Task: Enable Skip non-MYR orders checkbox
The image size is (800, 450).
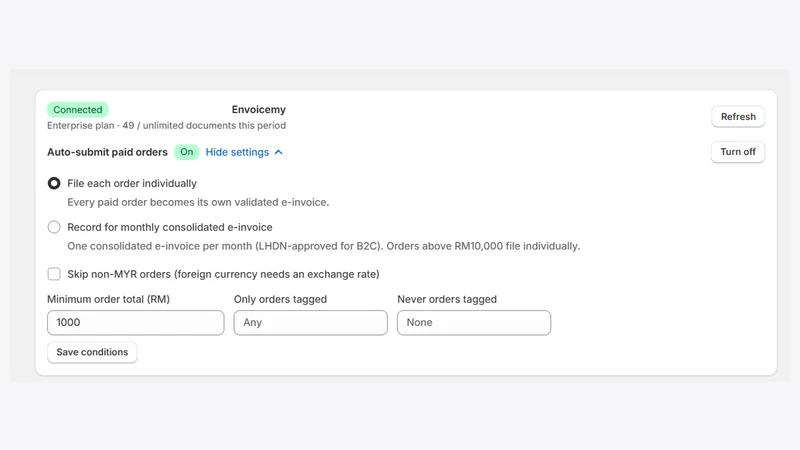Action: click(x=54, y=274)
